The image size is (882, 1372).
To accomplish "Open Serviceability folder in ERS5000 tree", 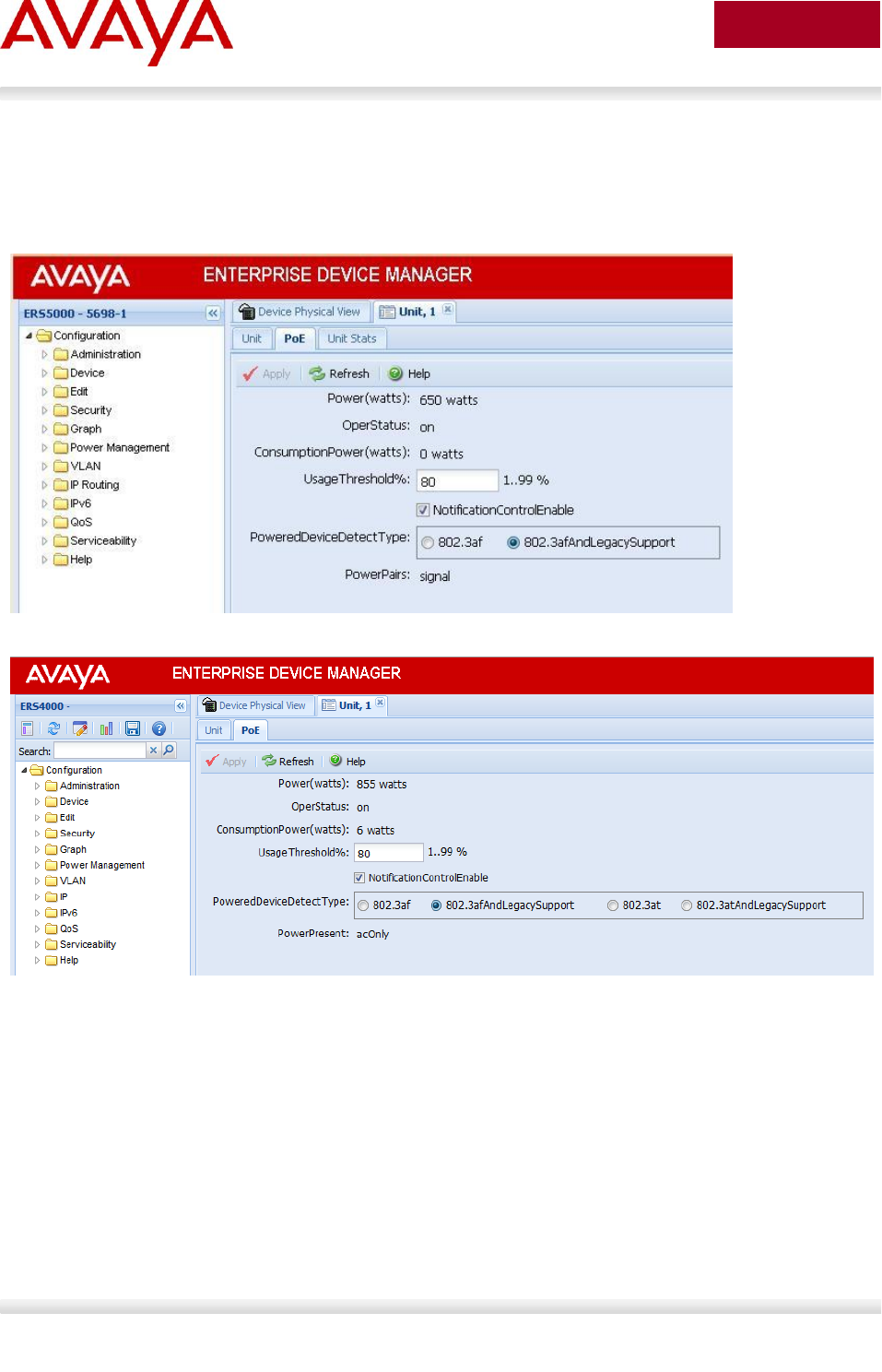I will [95, 541].
